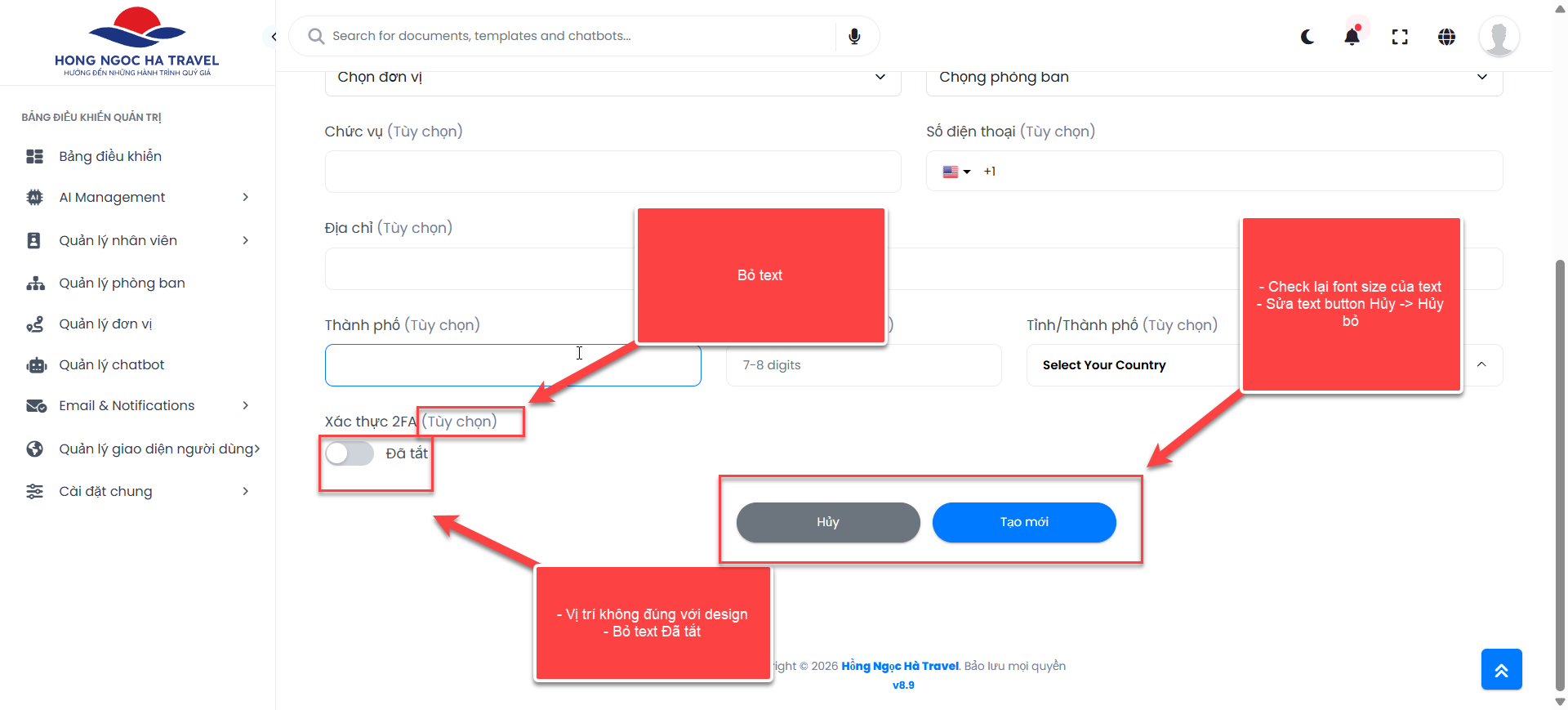This screenshot has width=1568, height=710.
Task: Click the scroll-to-top double arrow button
Action: pyautogui.click(x=1501, y=670)
